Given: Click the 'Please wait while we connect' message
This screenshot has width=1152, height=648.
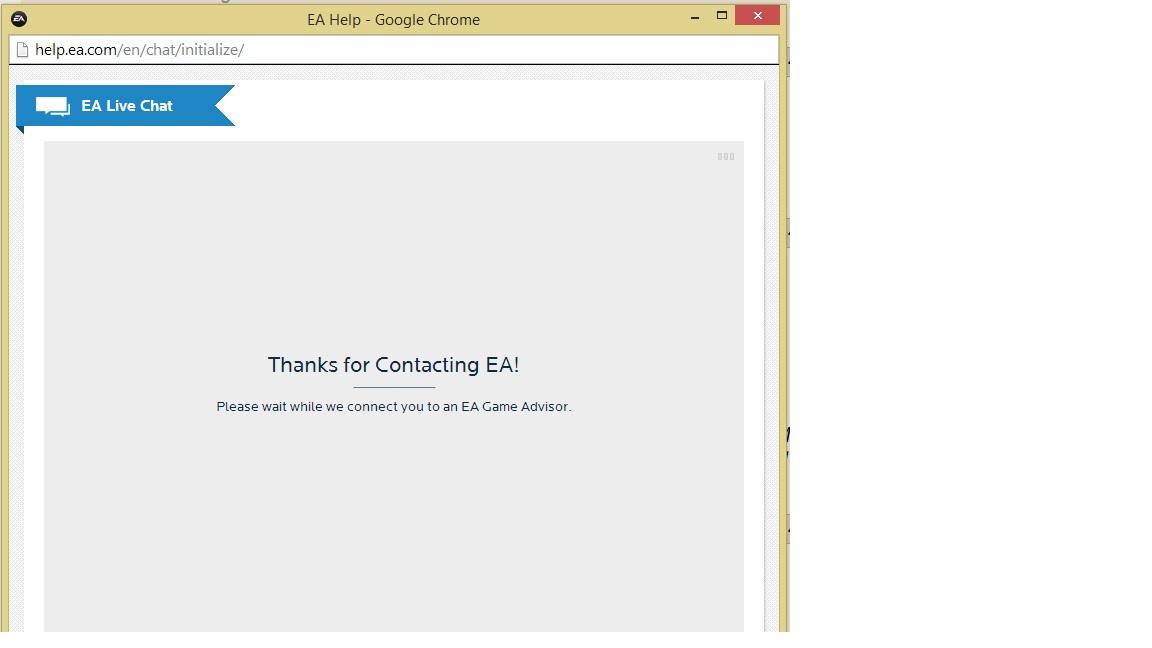Looking at the screenshot, I should pos(394,406).
